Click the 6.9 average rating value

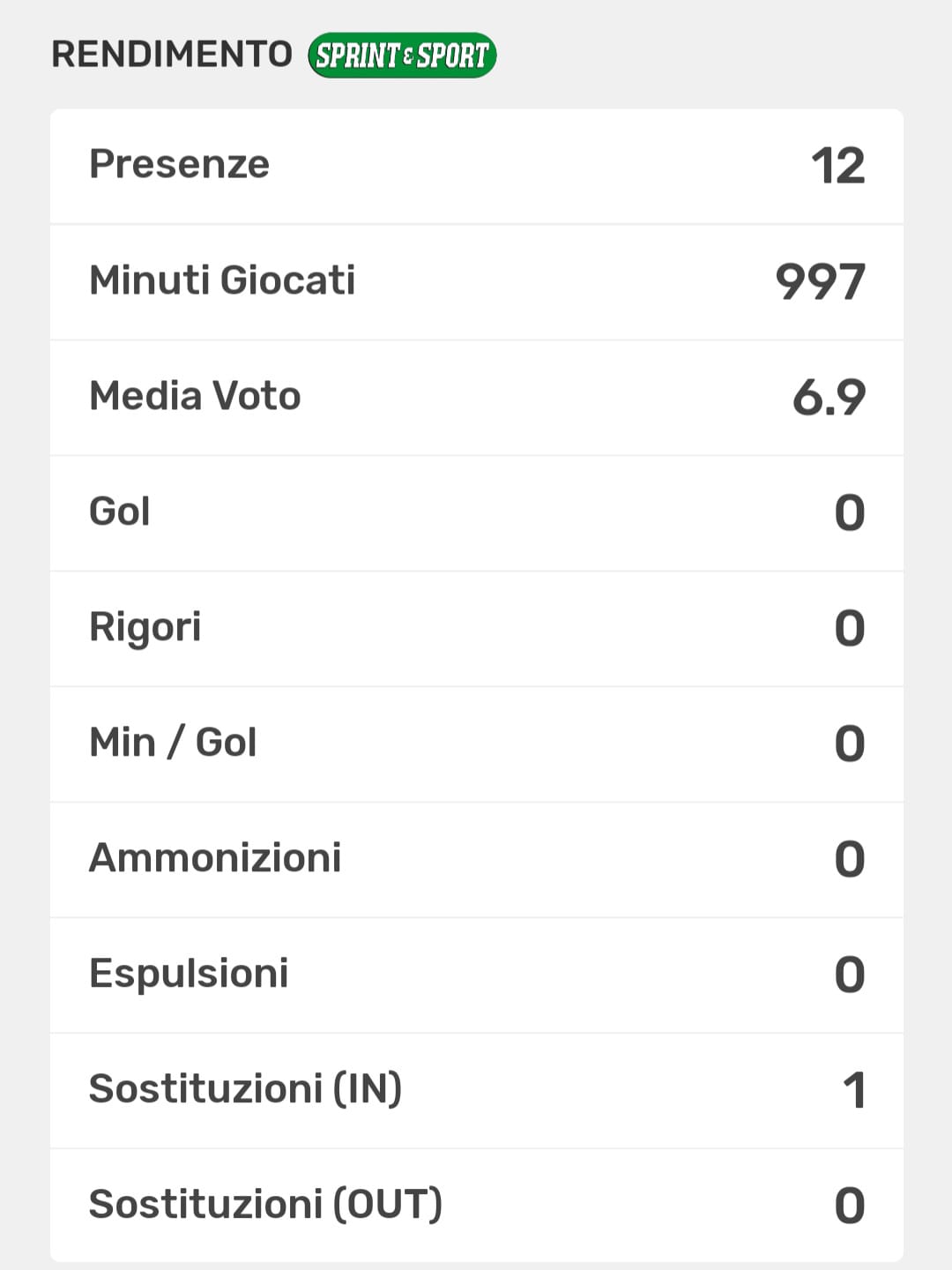[x=829, y=398]
